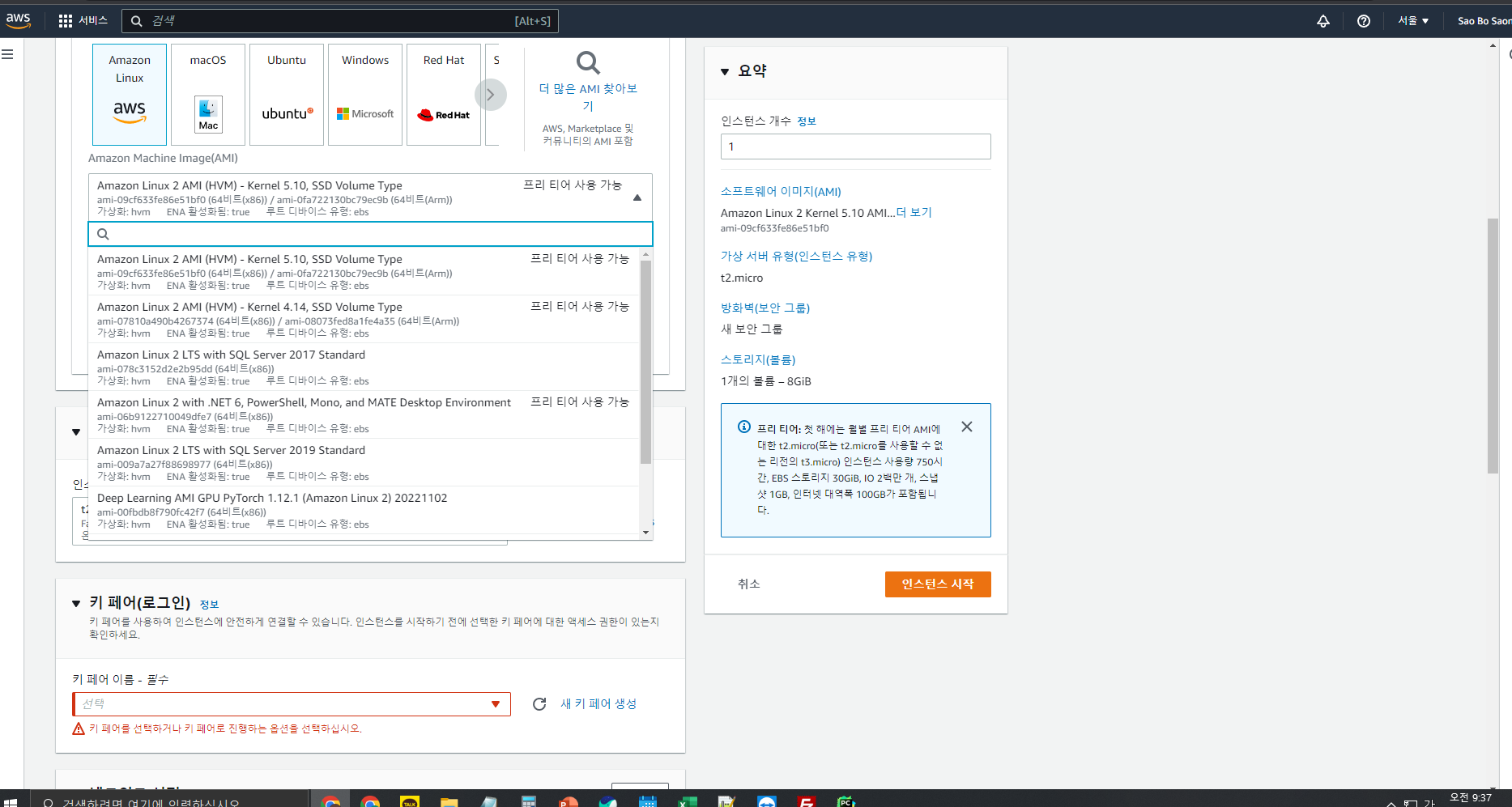Open PowerPoint from the taskbar
Image resolution: width=1512 pixels, height=807 pixels.
(x=569, y=801)
